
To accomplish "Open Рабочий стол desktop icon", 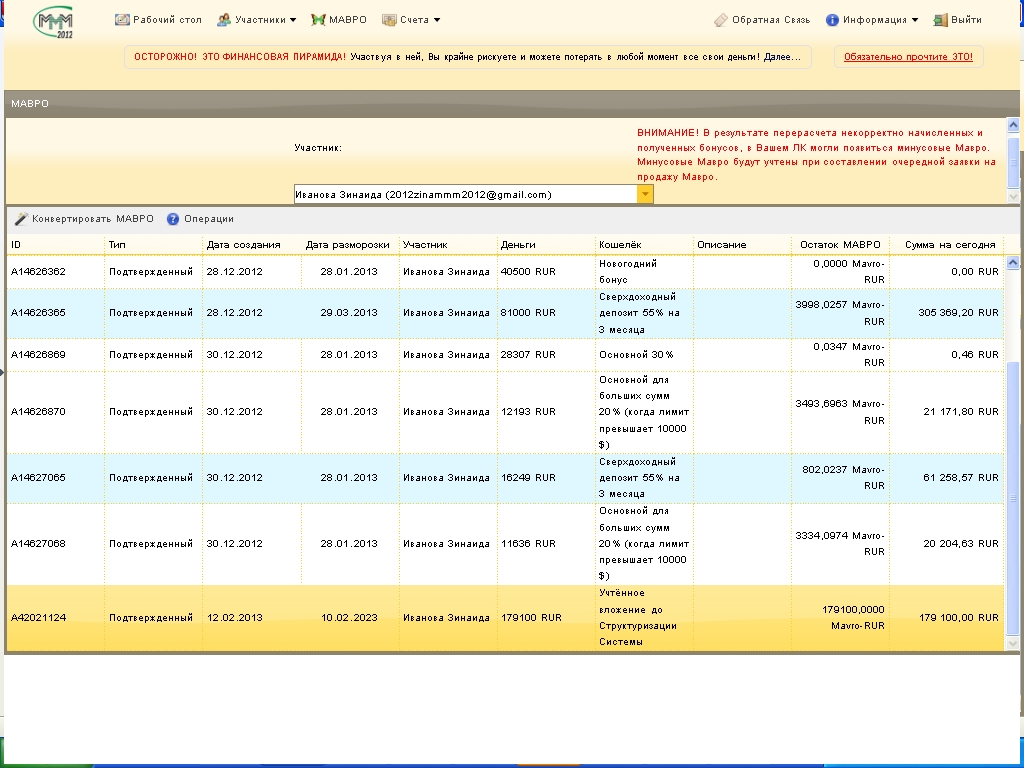I will coord(122,20).
